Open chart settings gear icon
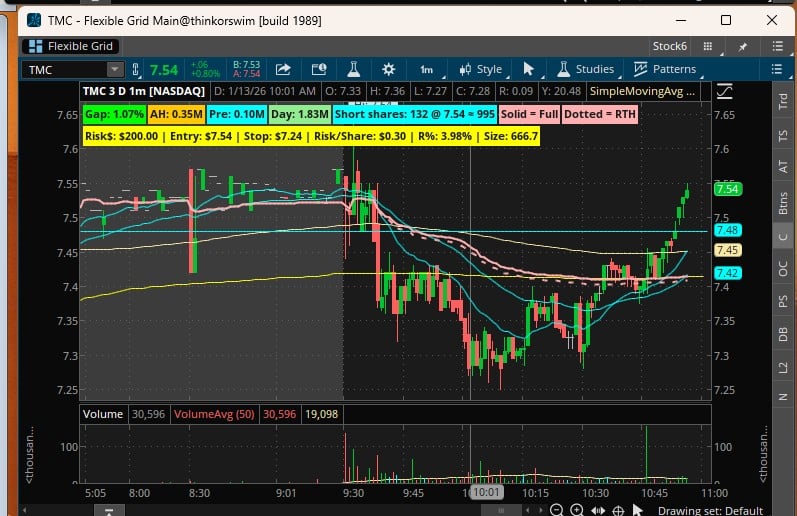797x516 pixels. pyautogui.click(x=388, y=69)
